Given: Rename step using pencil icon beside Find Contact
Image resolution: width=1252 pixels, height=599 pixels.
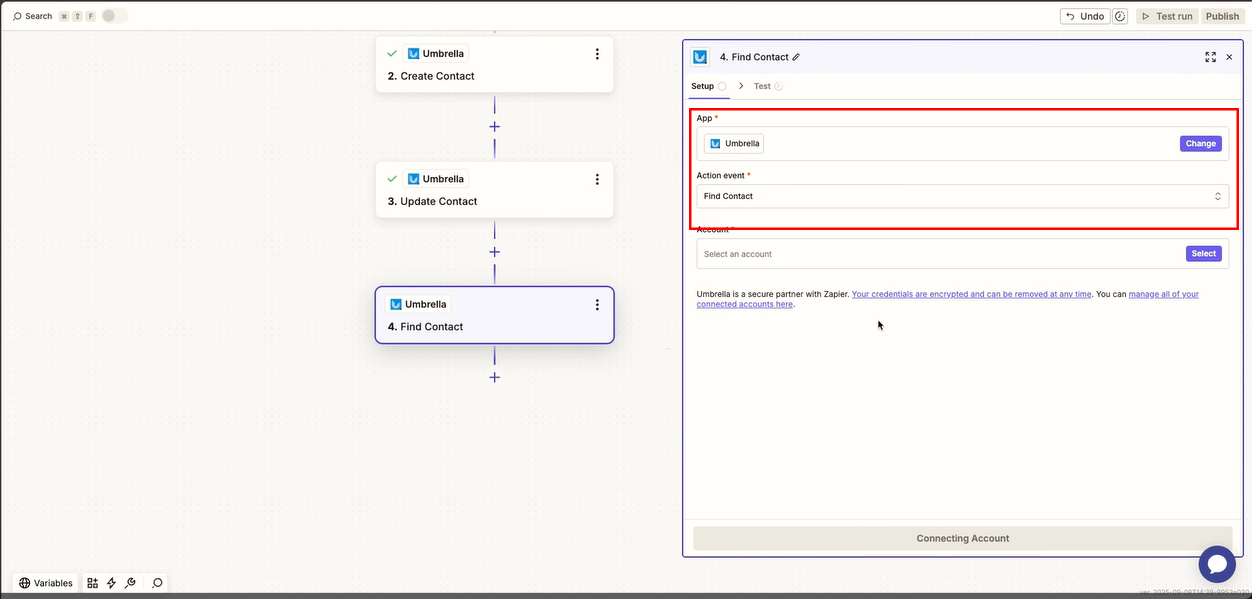Looking at the screenshot, I should 796,57.
